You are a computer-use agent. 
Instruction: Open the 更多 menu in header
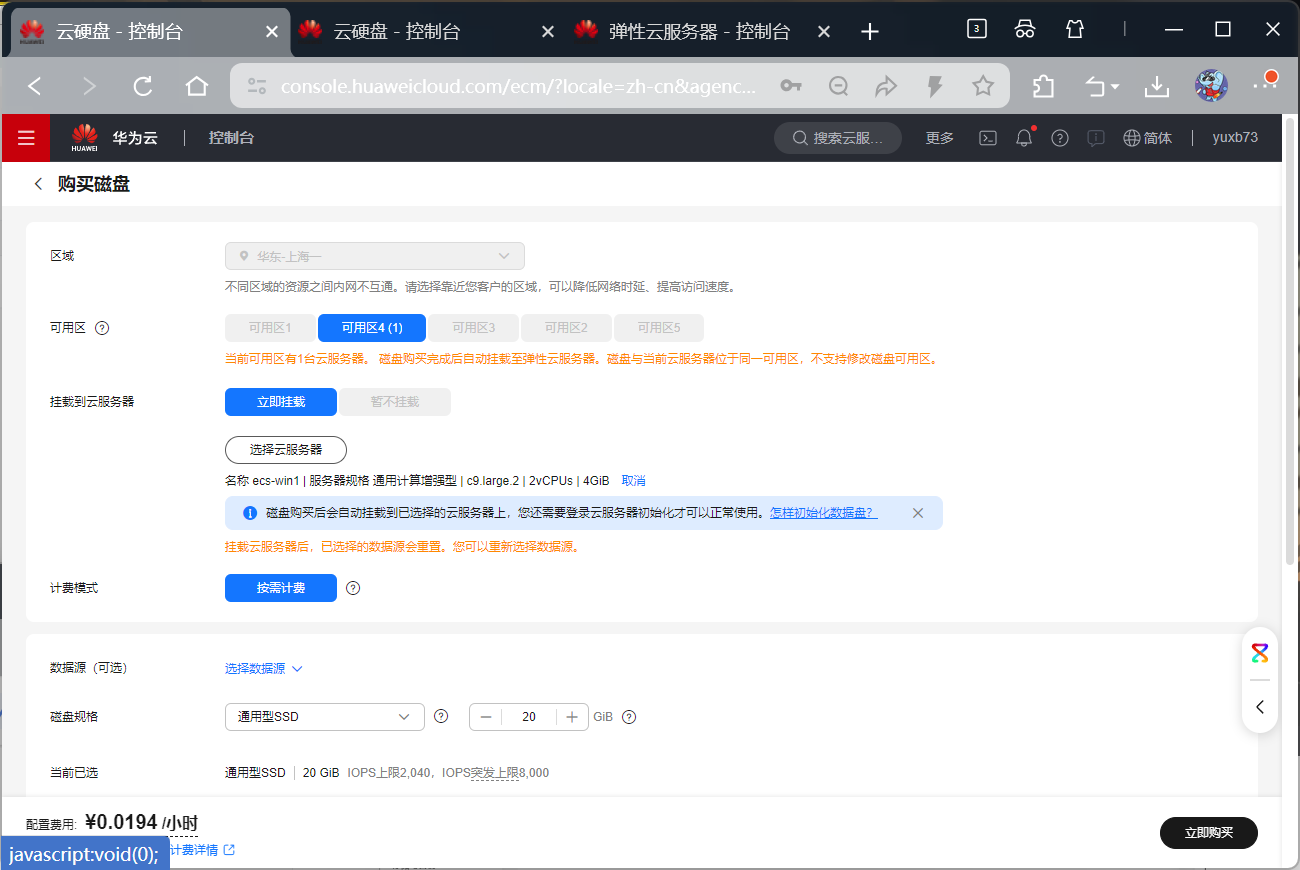pyautogui.click(x=940, y=138)
